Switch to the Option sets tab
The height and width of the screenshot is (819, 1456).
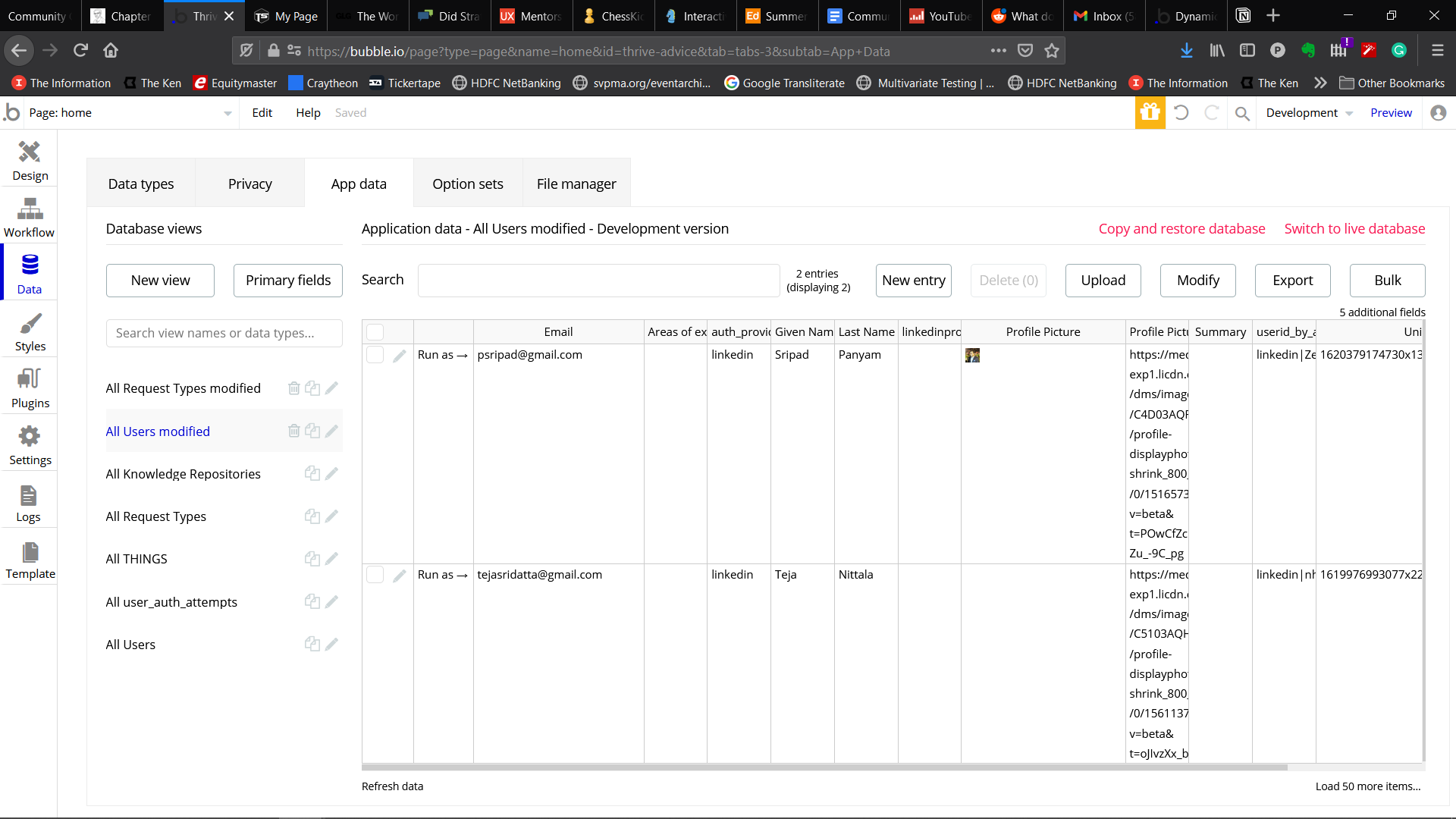tap(467, 184)
